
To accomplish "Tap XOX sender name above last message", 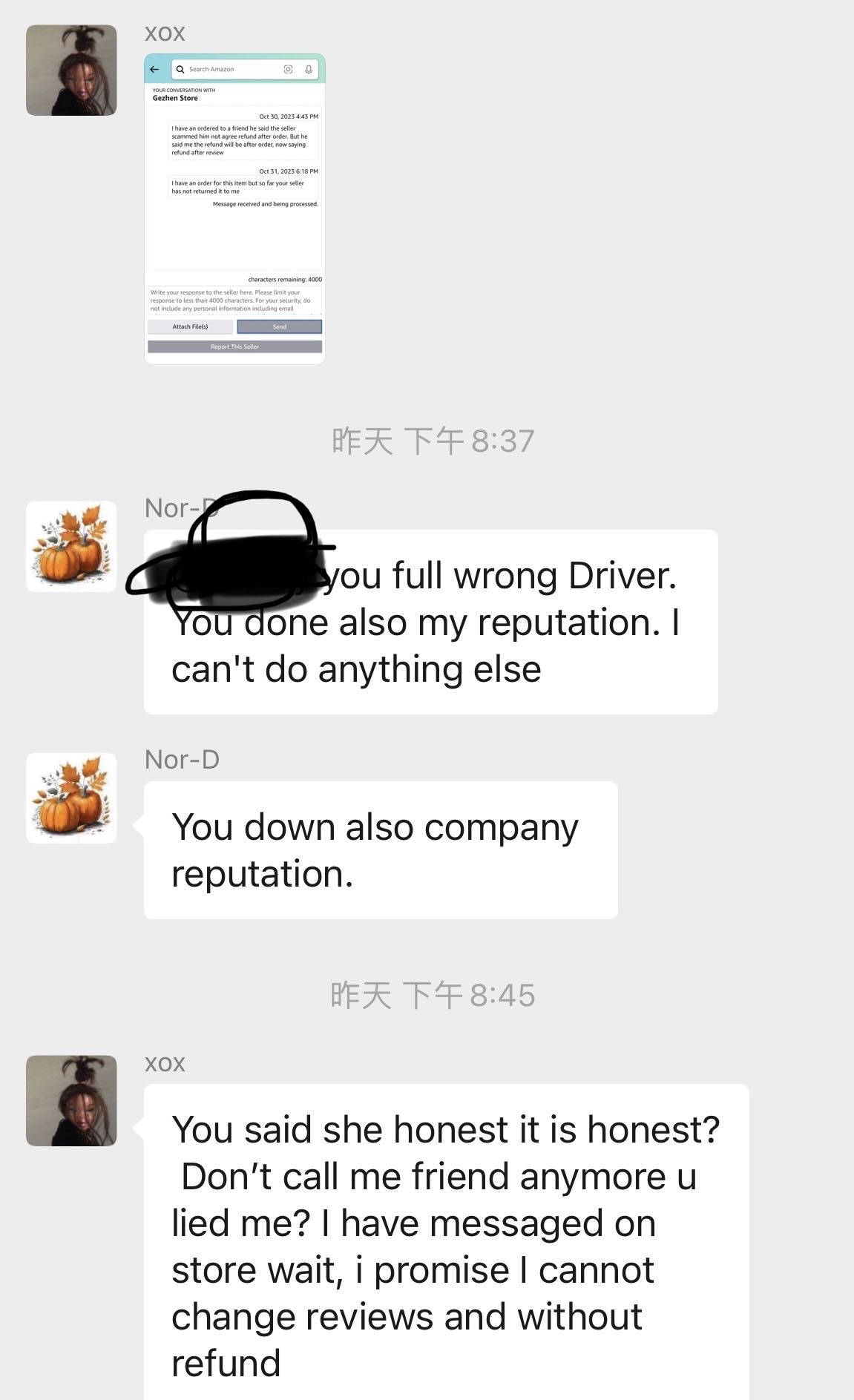I will (x=165, y=1063).
